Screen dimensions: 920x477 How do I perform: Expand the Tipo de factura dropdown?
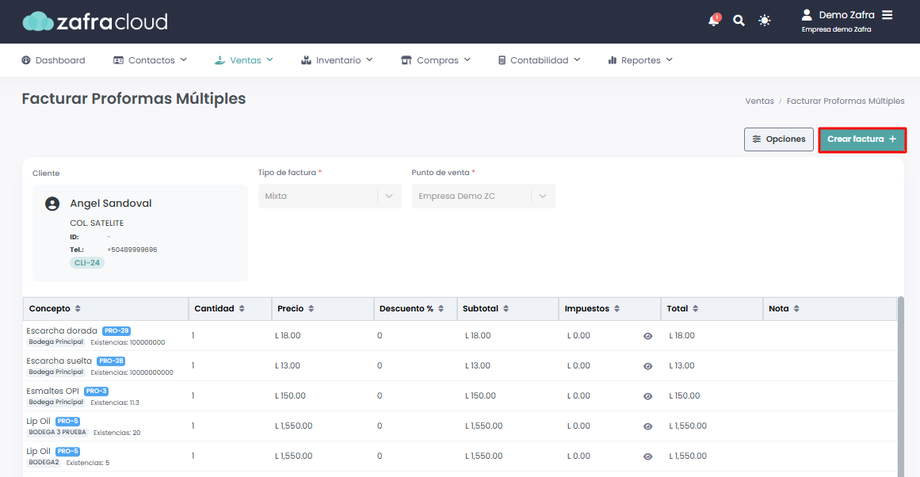pos(329,196)
